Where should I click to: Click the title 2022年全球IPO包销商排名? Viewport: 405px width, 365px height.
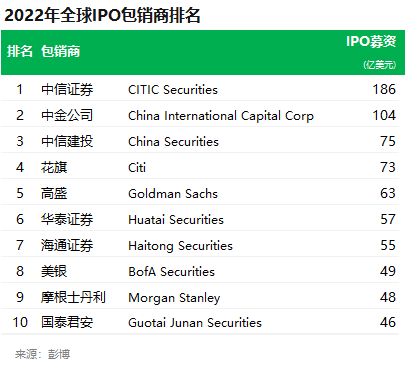pos(102,15)
